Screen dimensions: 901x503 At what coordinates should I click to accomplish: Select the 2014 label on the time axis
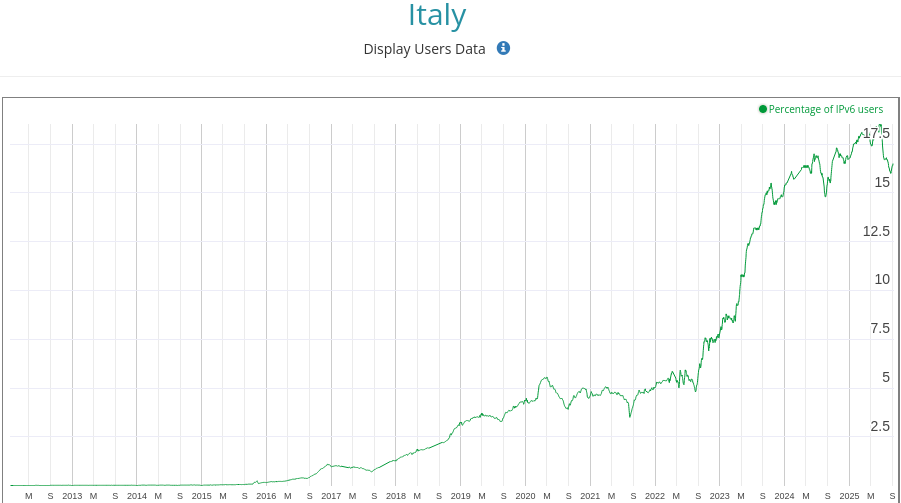[137, 495]
